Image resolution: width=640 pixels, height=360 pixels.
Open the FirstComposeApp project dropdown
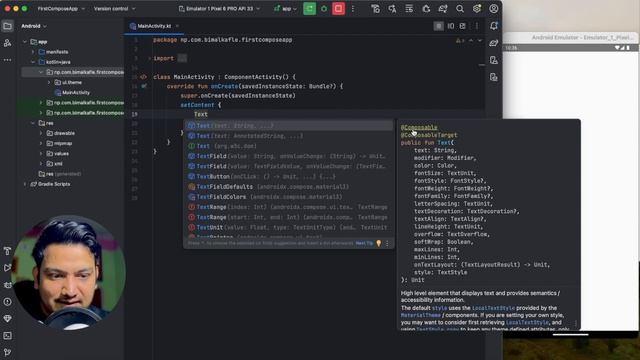click(x=61, y=9)
